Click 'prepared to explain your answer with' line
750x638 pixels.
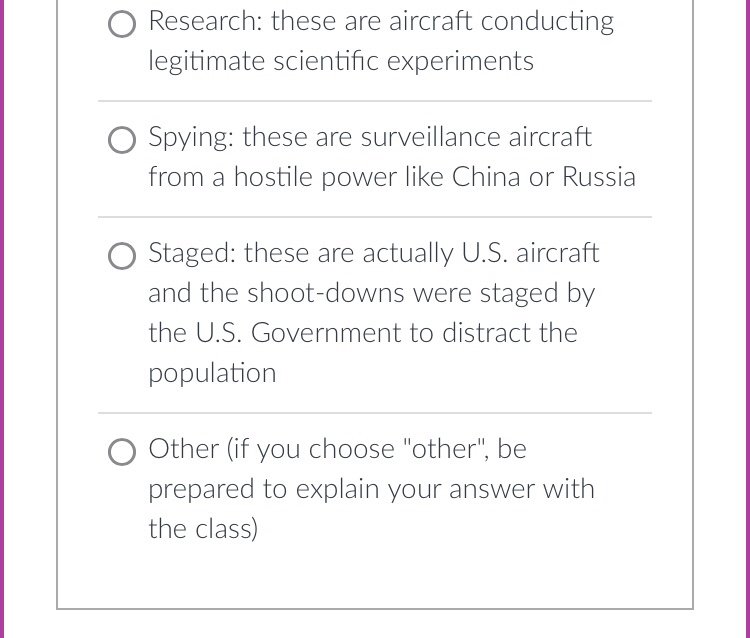click(x=371, y=489)
